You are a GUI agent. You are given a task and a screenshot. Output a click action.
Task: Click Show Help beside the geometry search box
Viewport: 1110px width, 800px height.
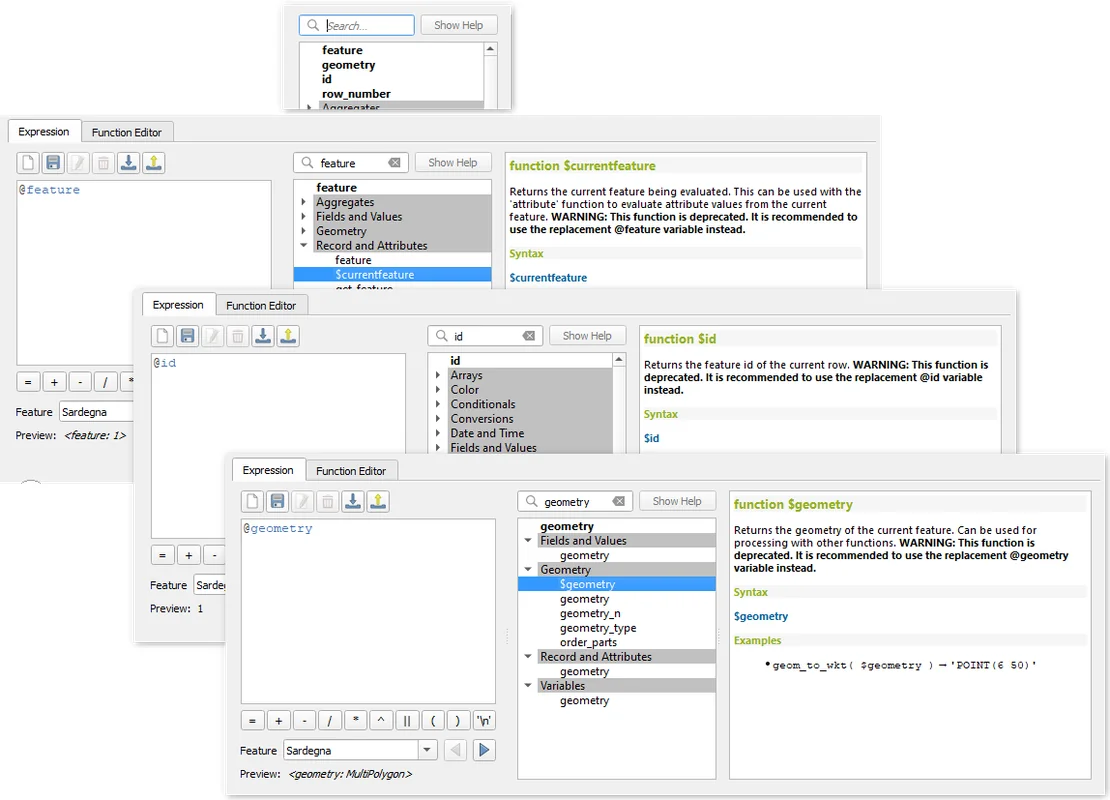click(x=677, y=501)
